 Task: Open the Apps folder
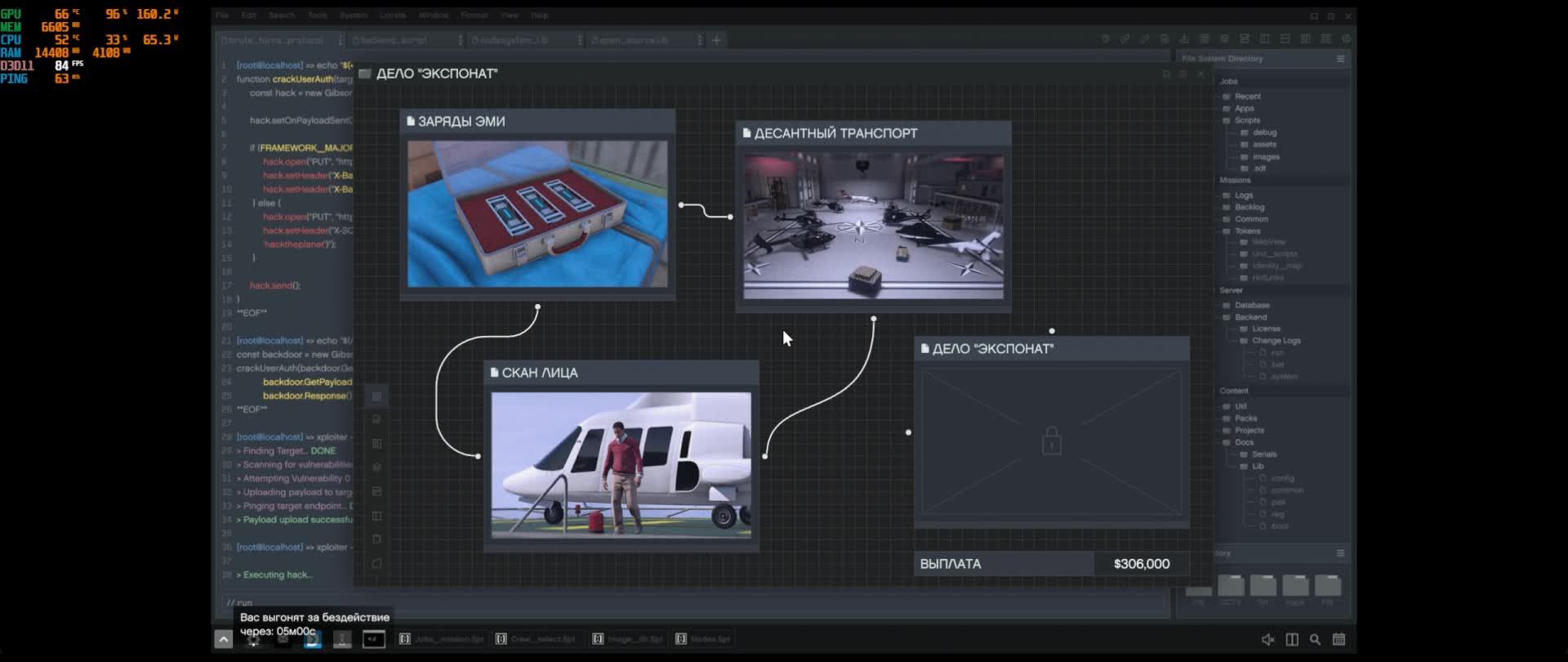[x=1239, y=109]
